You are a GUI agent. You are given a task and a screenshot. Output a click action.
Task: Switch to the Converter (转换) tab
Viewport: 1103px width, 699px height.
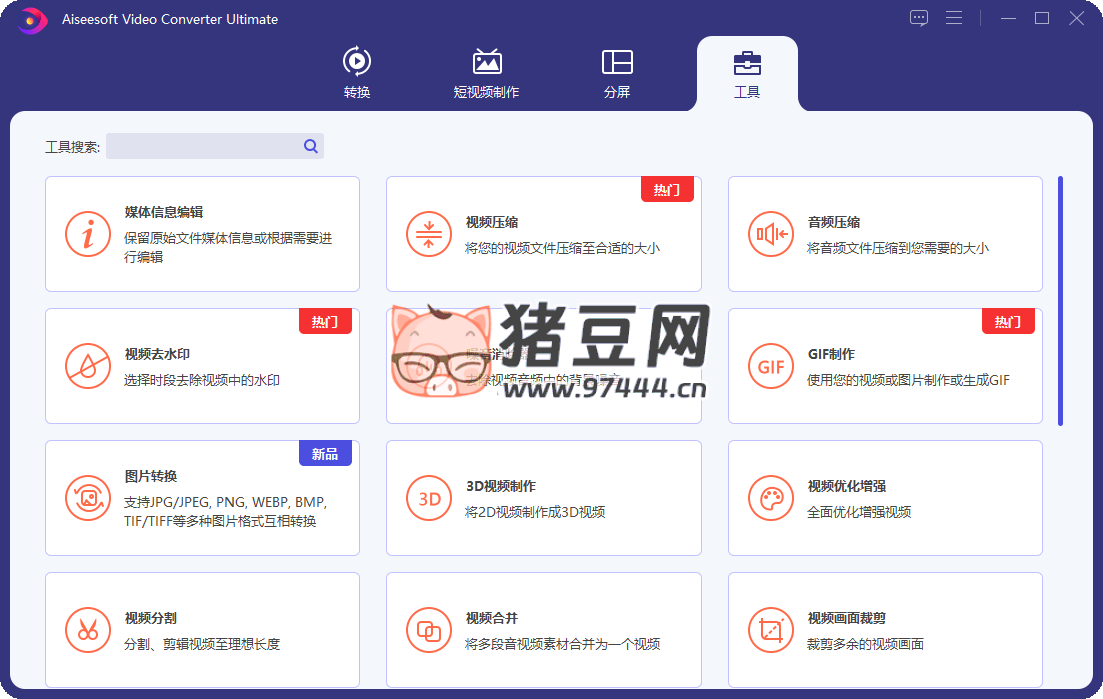pos(357,73)
